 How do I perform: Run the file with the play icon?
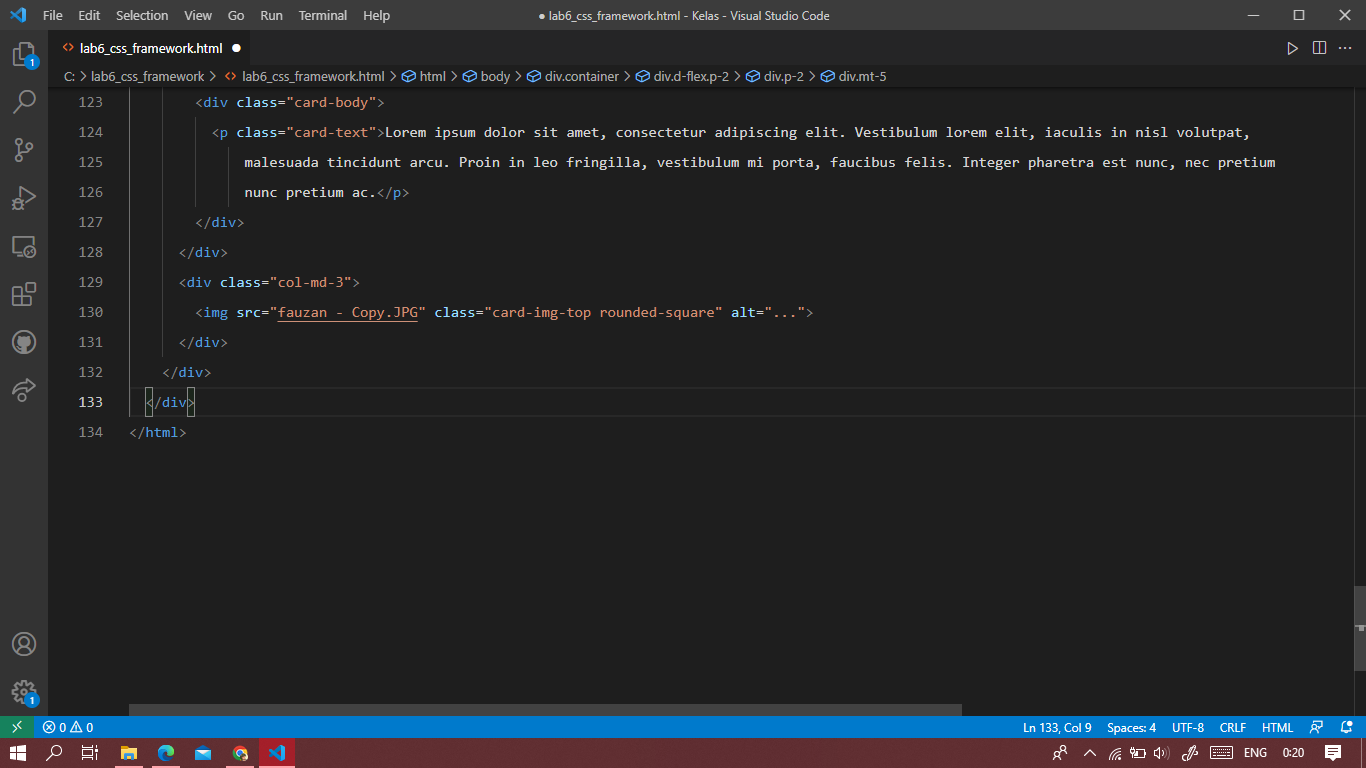pyautogui.click(x=1292, y=48)
